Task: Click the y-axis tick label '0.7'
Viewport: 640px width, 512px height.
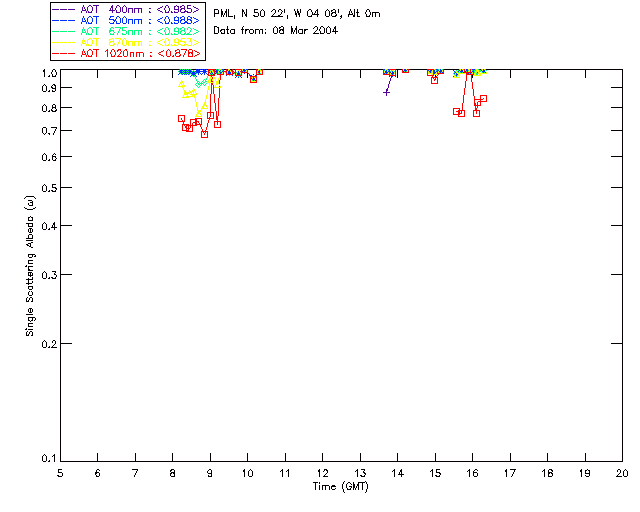Action: [x=49, y=131]
